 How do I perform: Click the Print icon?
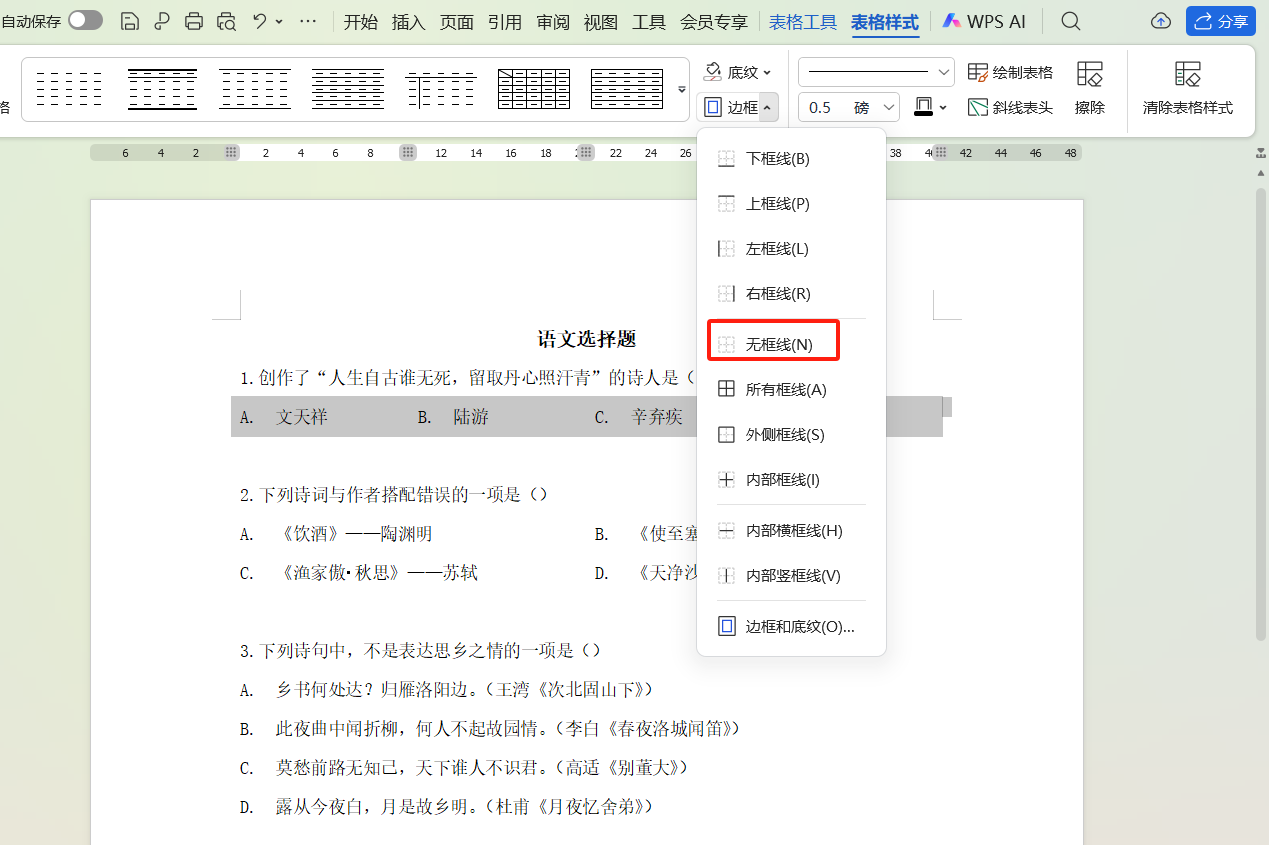tap(194, 20)
